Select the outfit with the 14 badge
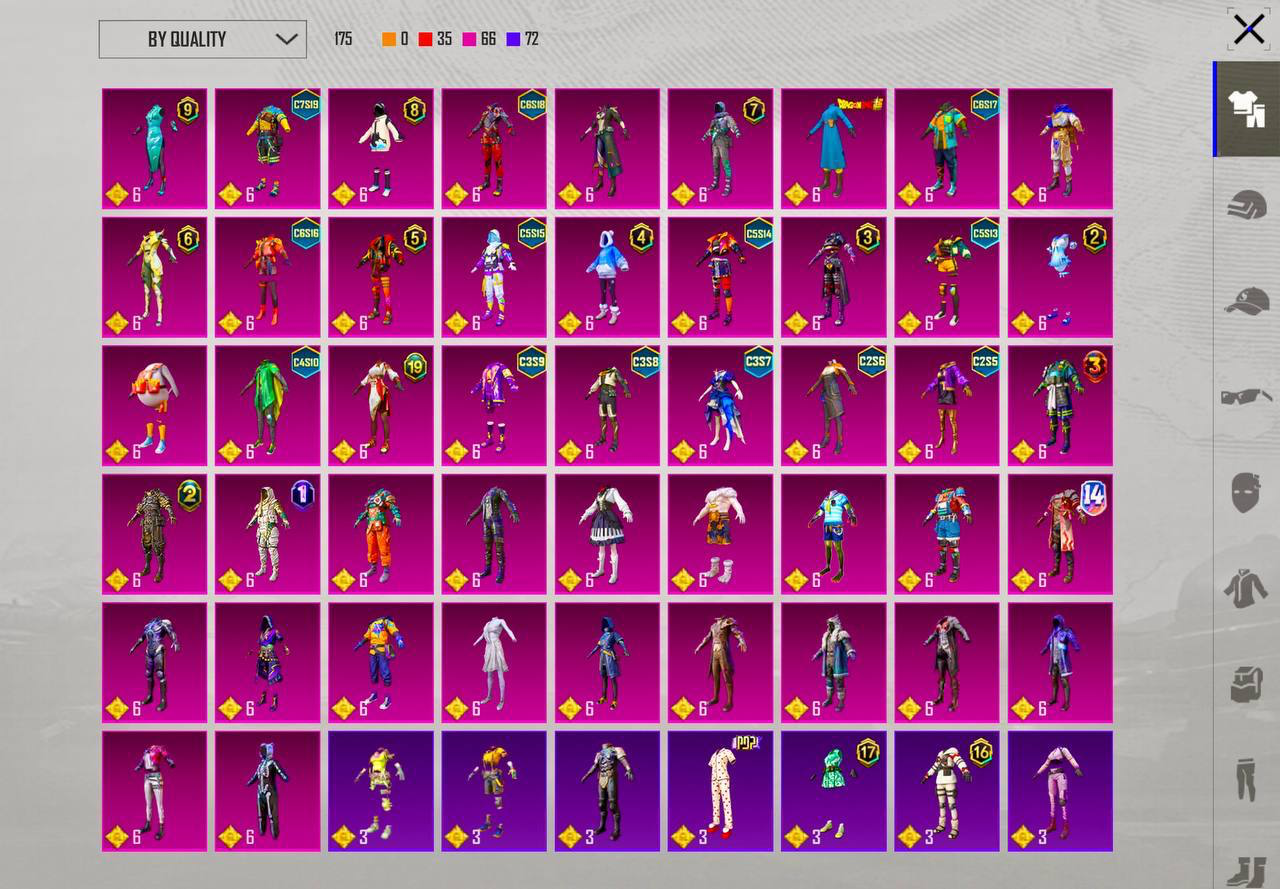The image size is (1280, 889). point(1060,534)
